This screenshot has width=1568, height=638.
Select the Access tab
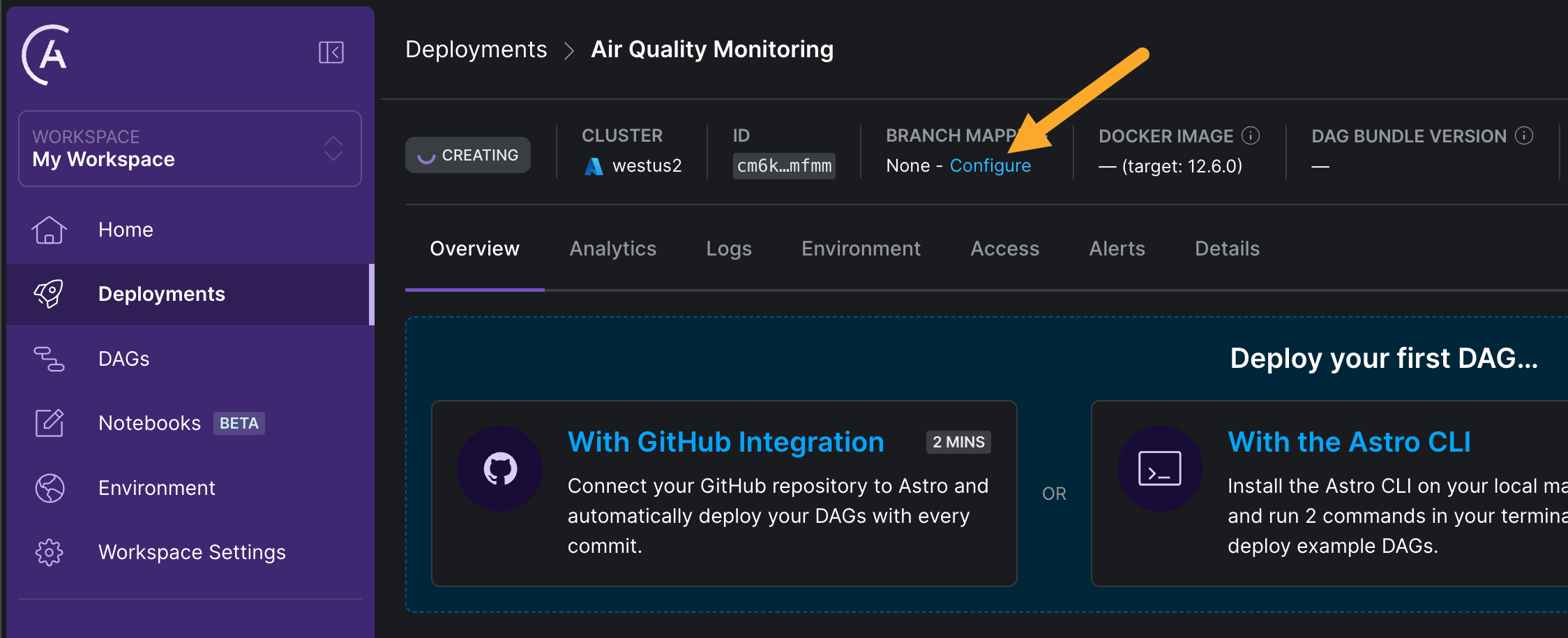pyautogui.click(x=1004, y=248)
